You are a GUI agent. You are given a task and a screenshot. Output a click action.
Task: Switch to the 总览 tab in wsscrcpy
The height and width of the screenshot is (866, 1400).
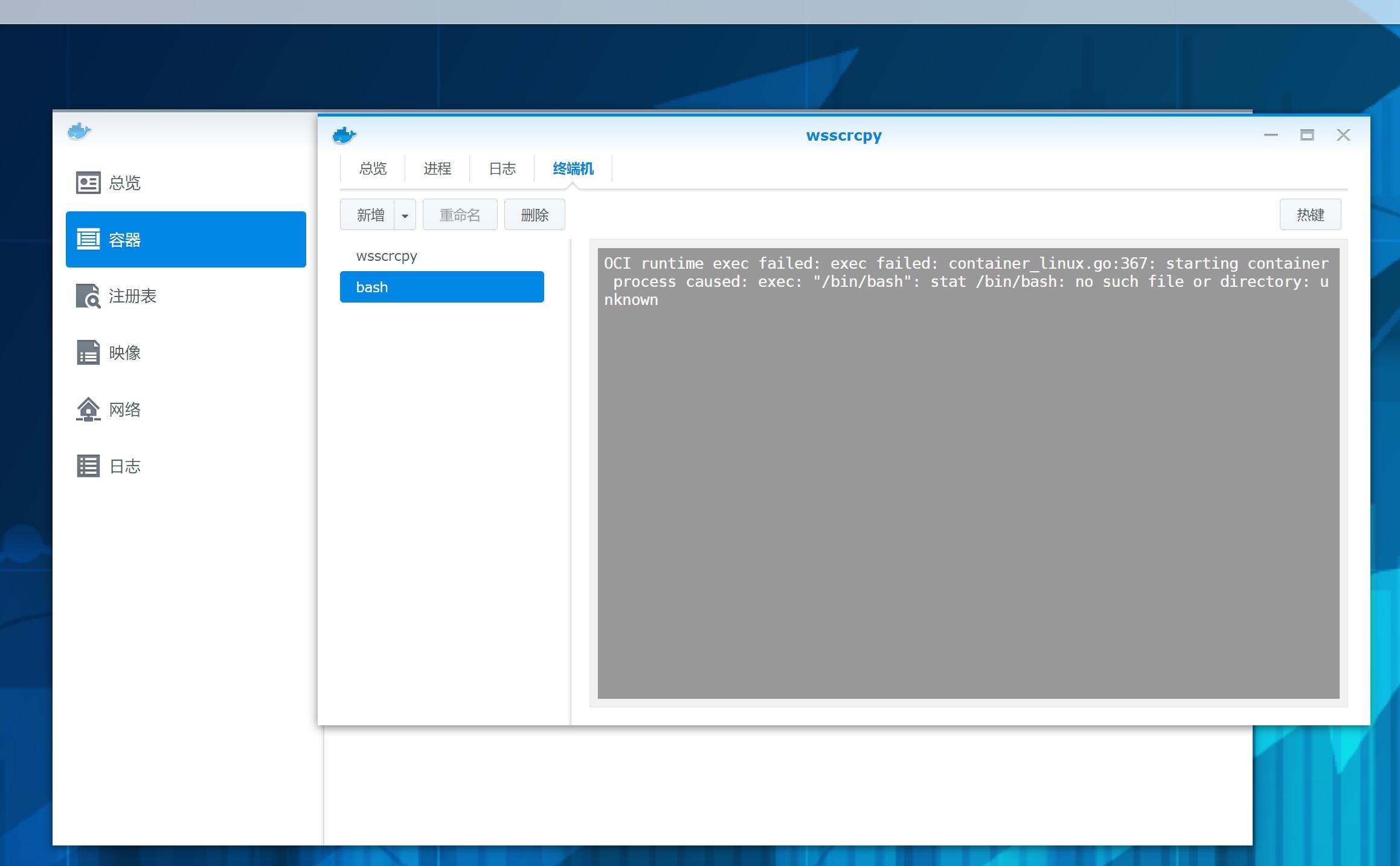(x=373, y=168)
